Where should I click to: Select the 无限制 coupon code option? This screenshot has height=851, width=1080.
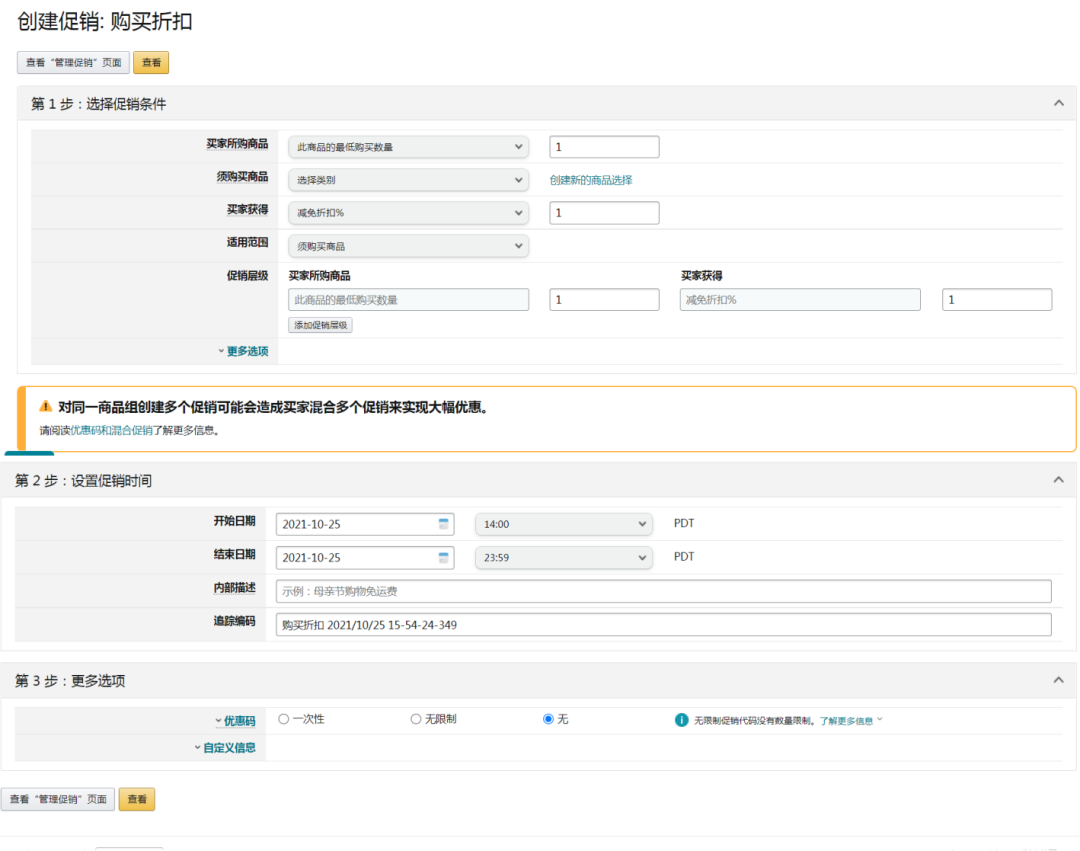click(x=416, y=719)
